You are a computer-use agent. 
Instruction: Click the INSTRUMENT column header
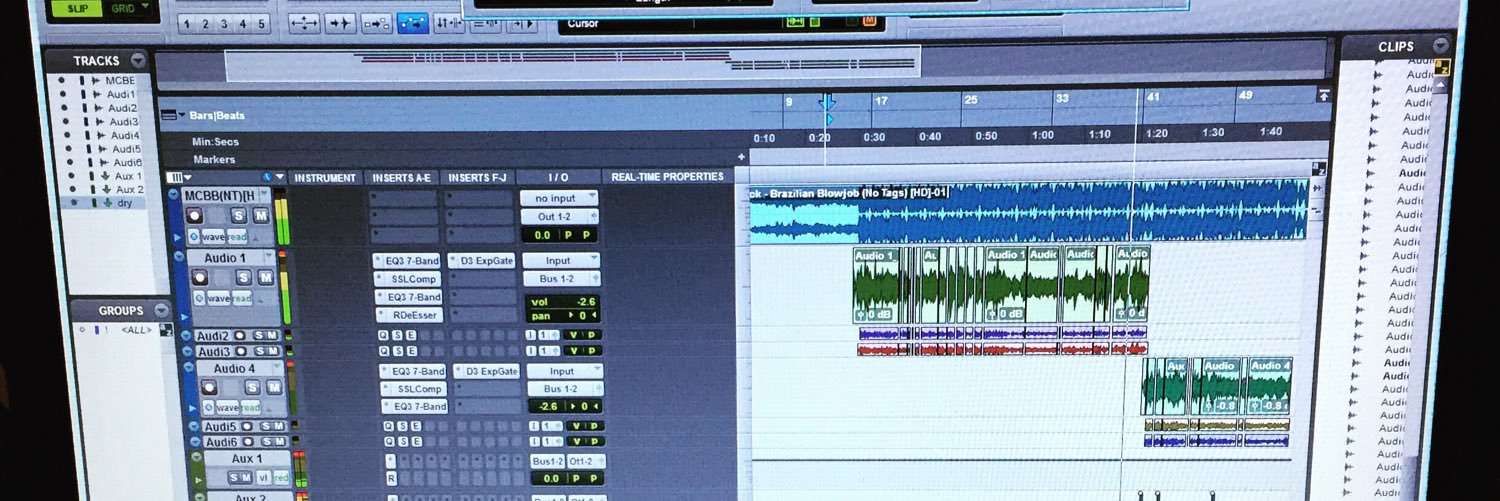click(325, 178)
